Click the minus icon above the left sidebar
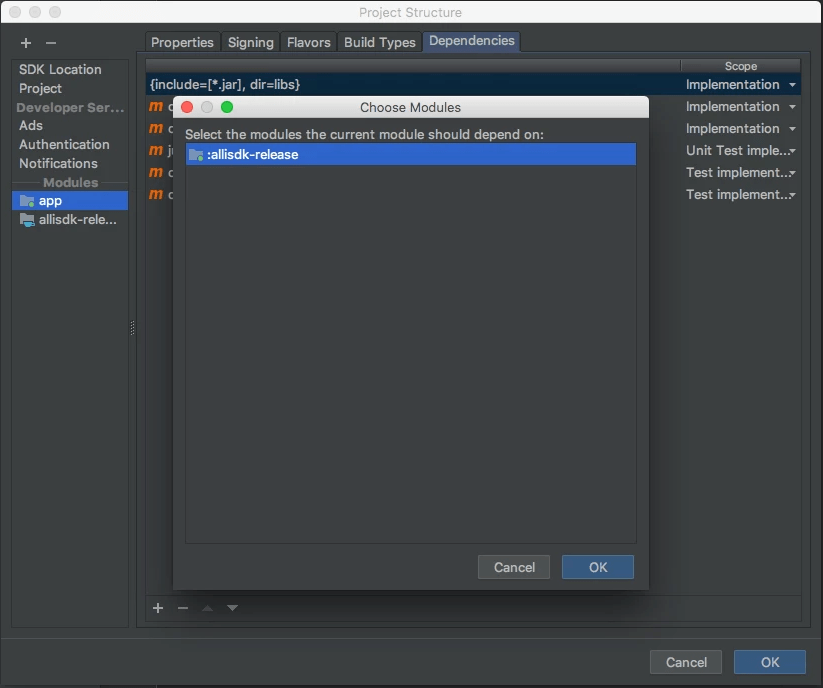 click(x=50, y=43)
